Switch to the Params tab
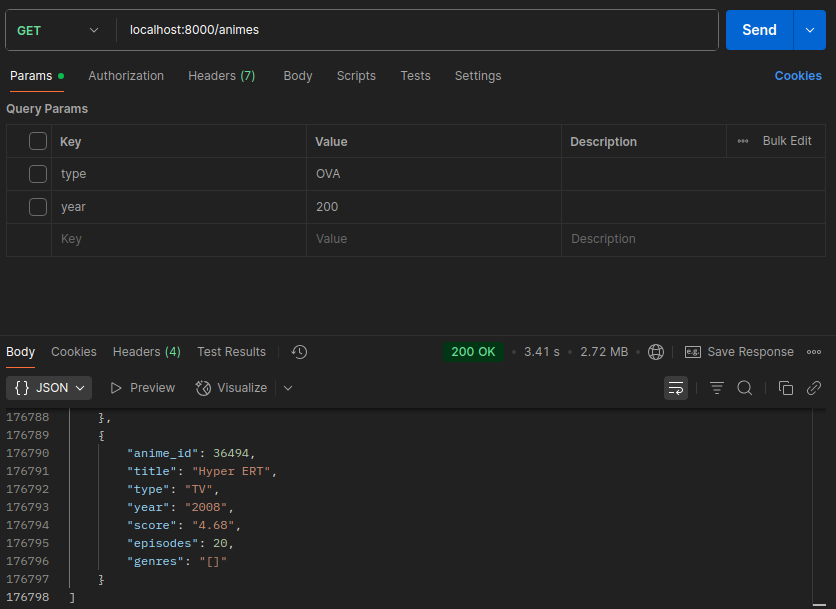The width and height of the screenshot is (836, 609). click(x=37, y=76)
